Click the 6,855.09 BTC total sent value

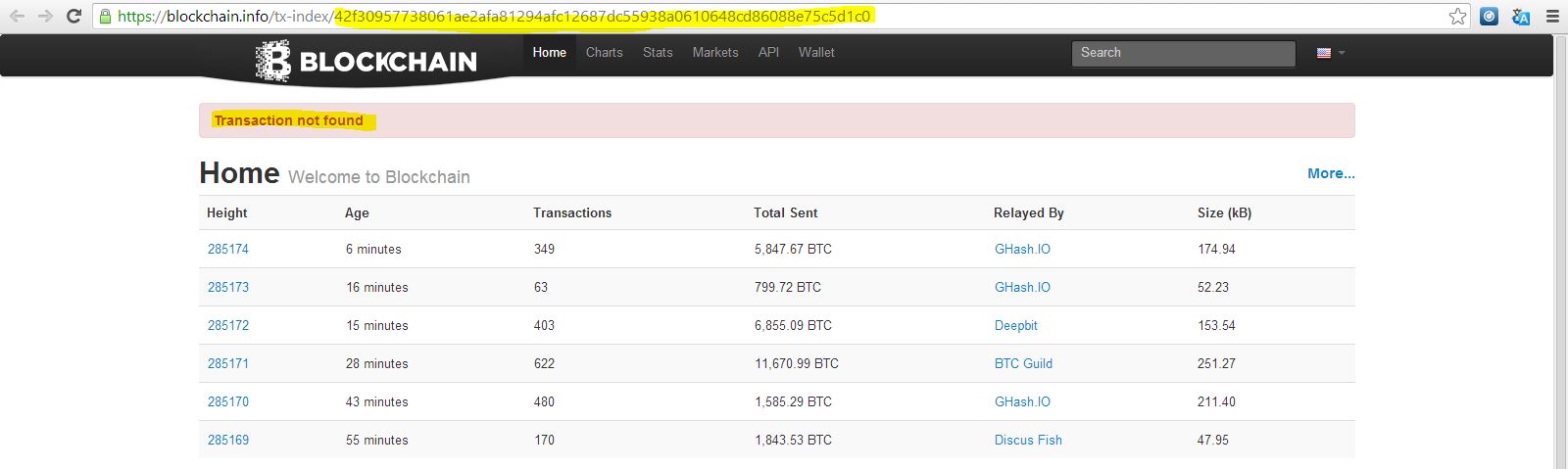click(793, 325)
